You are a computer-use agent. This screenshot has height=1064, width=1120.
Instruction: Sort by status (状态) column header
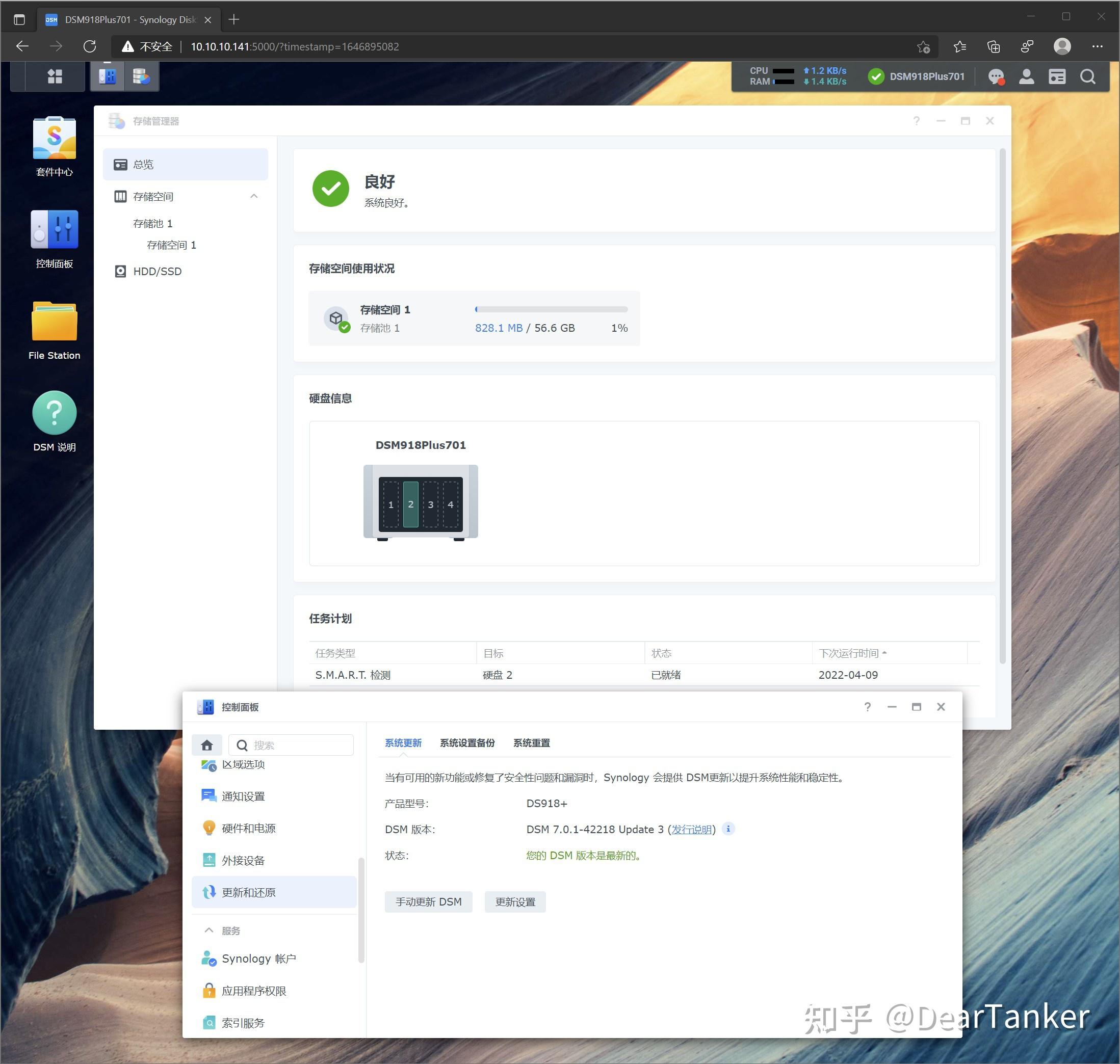(728, 653)
